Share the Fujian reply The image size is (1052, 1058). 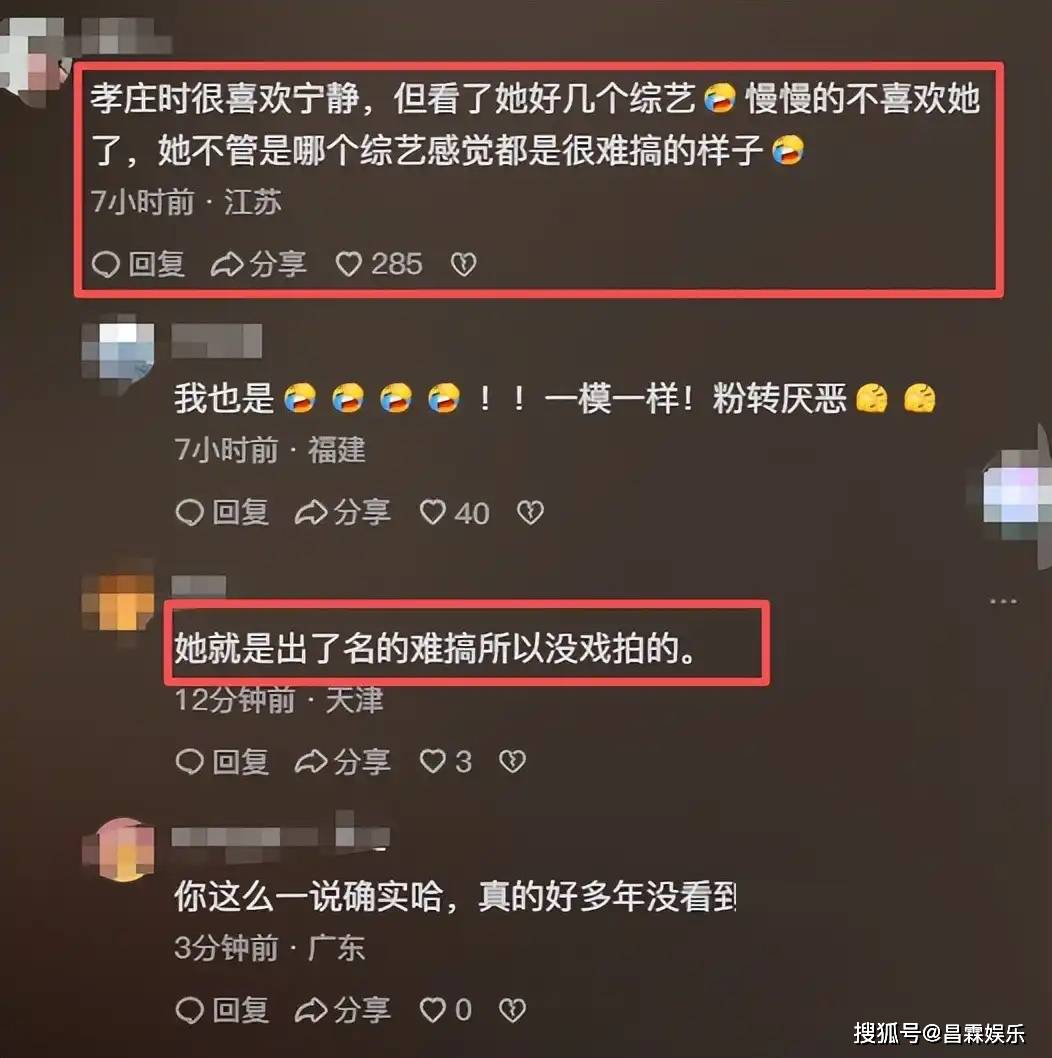pyautogui.click(x=343, y=513)
